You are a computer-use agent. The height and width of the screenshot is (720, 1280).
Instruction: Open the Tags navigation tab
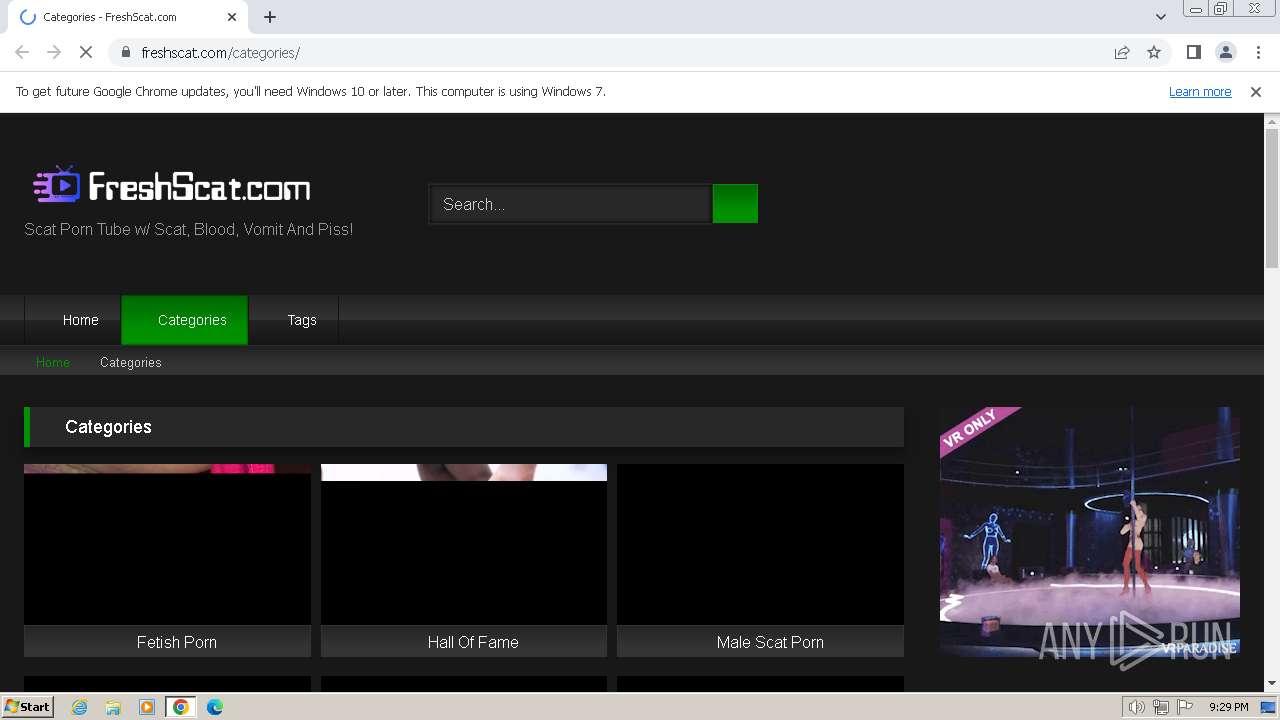coord(294,320)
